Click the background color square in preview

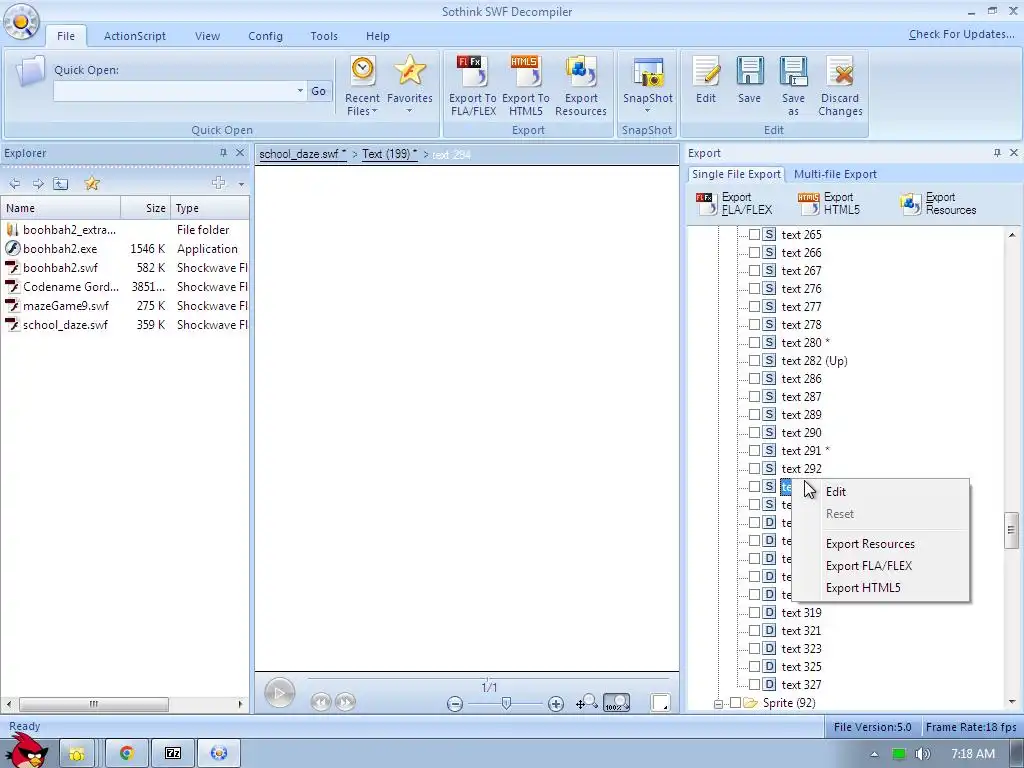tap(660, 703)
